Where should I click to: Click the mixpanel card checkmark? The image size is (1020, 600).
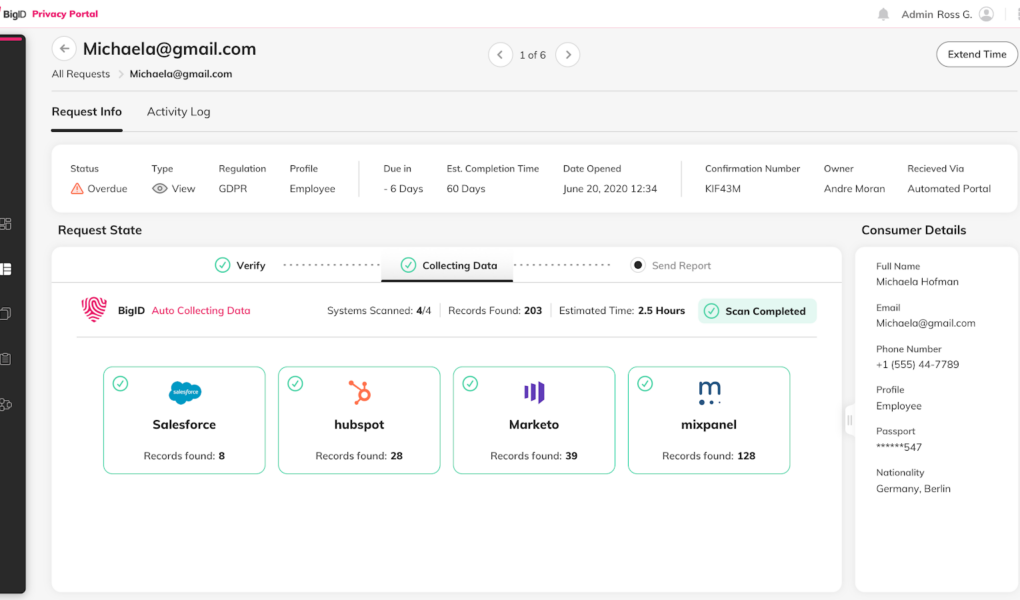pyautogui.click(x=645, y=384)
